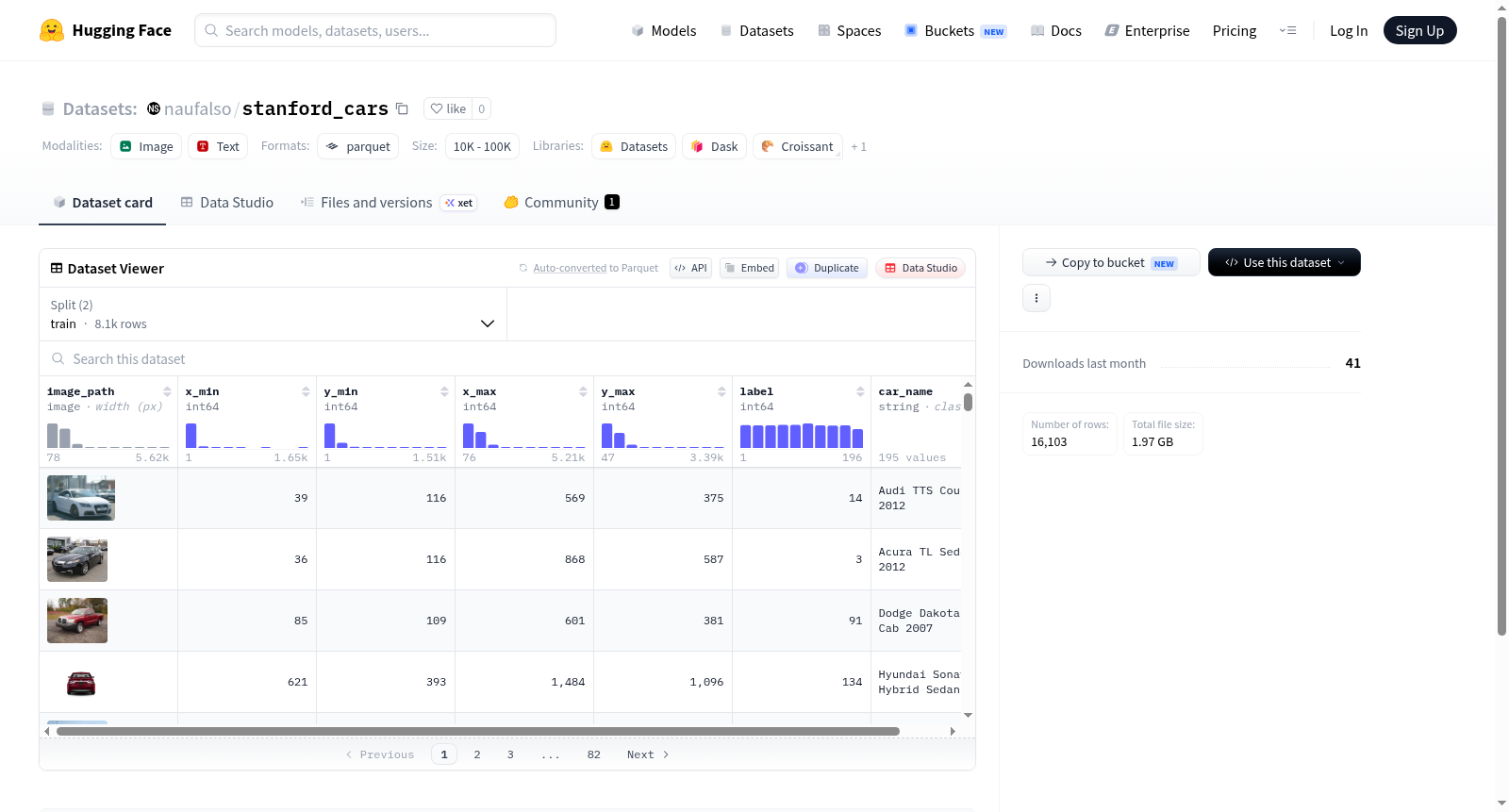This screenshot has width=1509, height=812.
Task: Open Enterprise in top navigation
Action: pyautogui.click(x=1147, y=31)
